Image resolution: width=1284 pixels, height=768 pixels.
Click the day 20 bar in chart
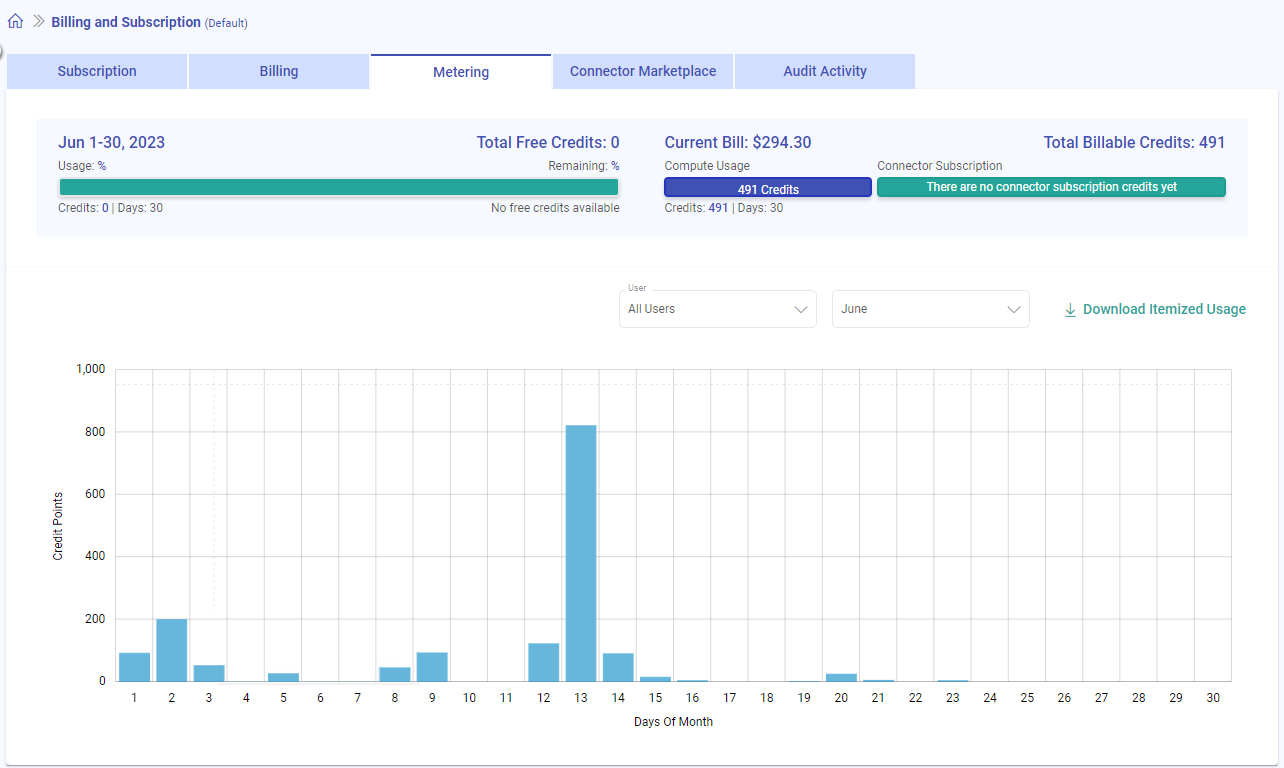tap(841, 677)
